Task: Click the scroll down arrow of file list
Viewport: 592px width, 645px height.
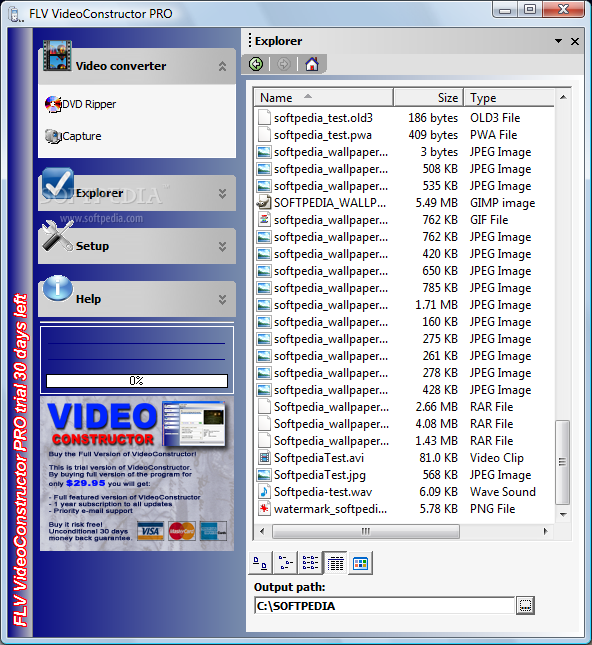Action: click(x=563, y=514)
